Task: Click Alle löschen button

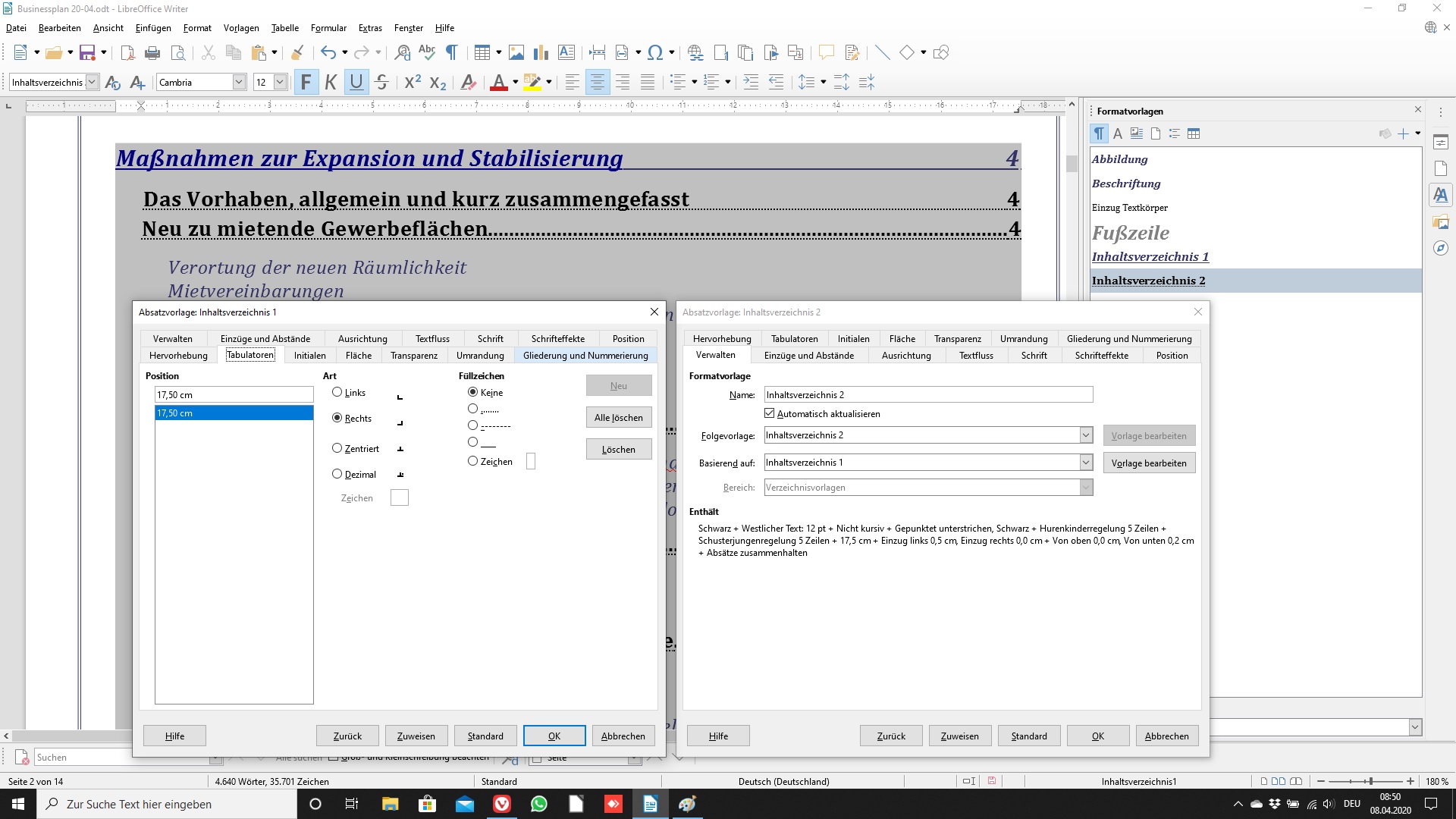Action: [619, 418]
